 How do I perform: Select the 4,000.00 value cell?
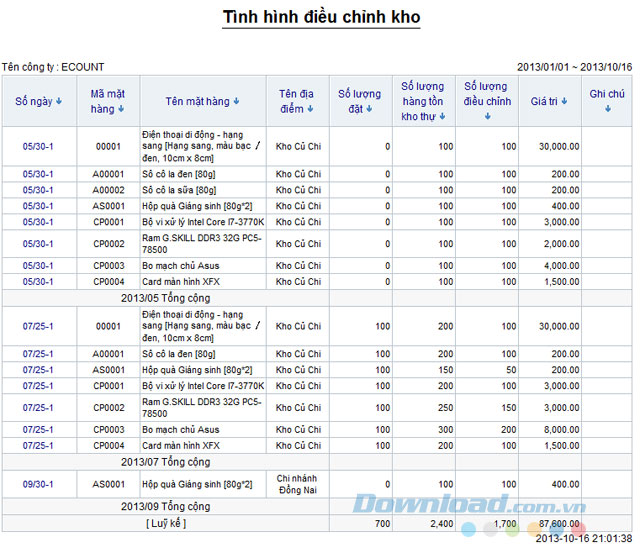click(x=550, y=266)
